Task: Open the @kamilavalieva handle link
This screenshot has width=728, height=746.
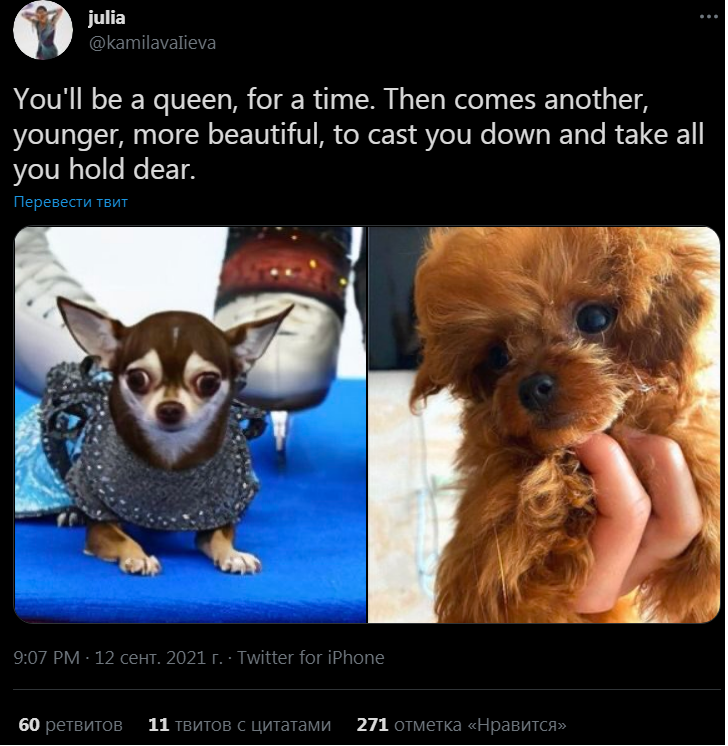Action: pos(152,43)
